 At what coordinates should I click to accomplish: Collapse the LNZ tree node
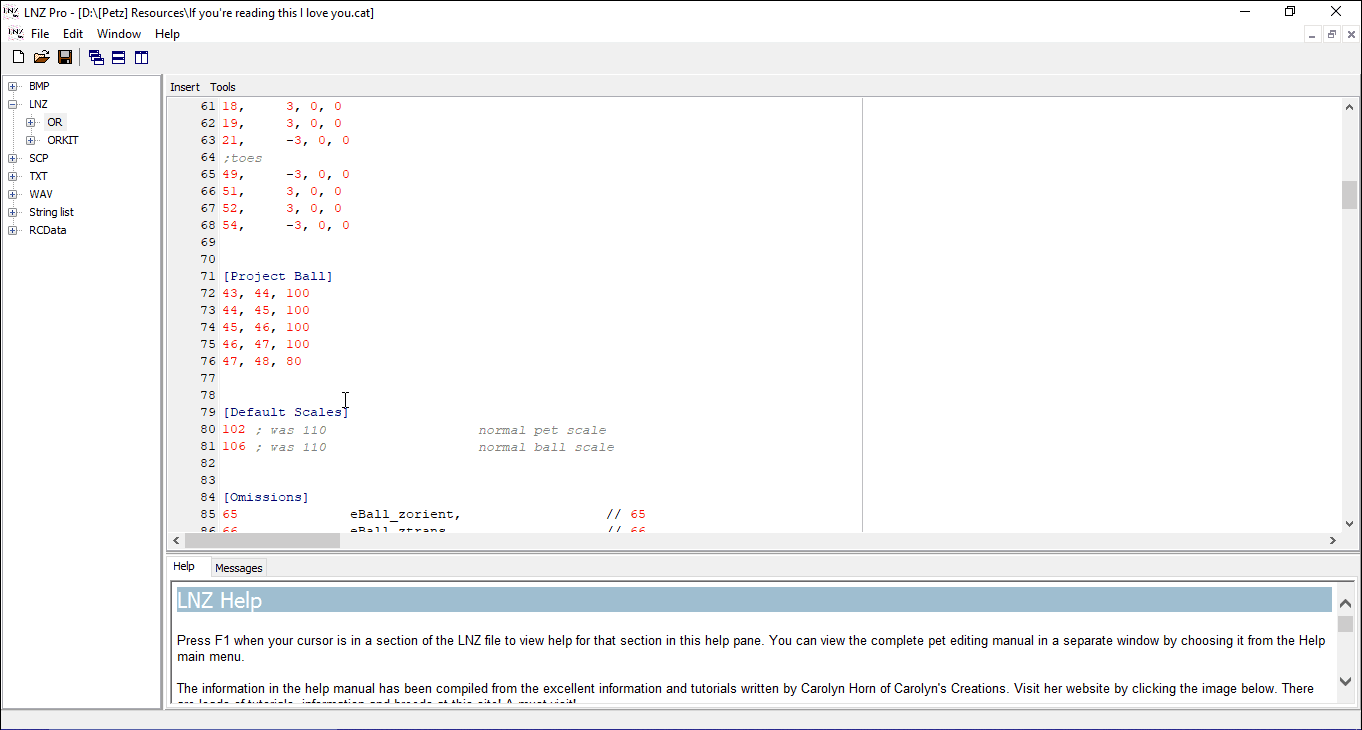pyautogui.click(x=13, y=104)
